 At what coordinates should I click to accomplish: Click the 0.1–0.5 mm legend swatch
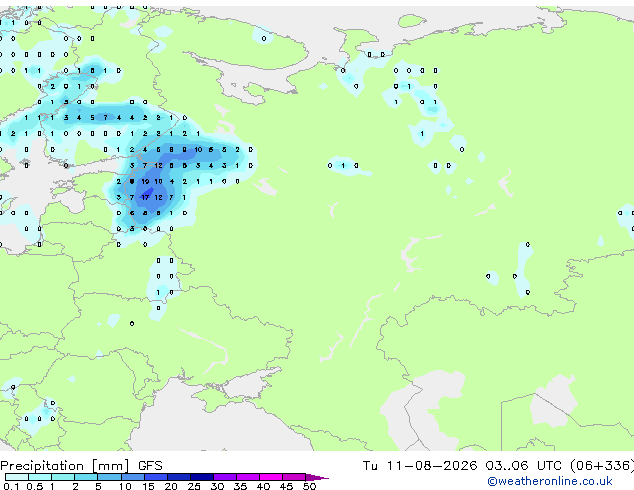click(17, 477)
